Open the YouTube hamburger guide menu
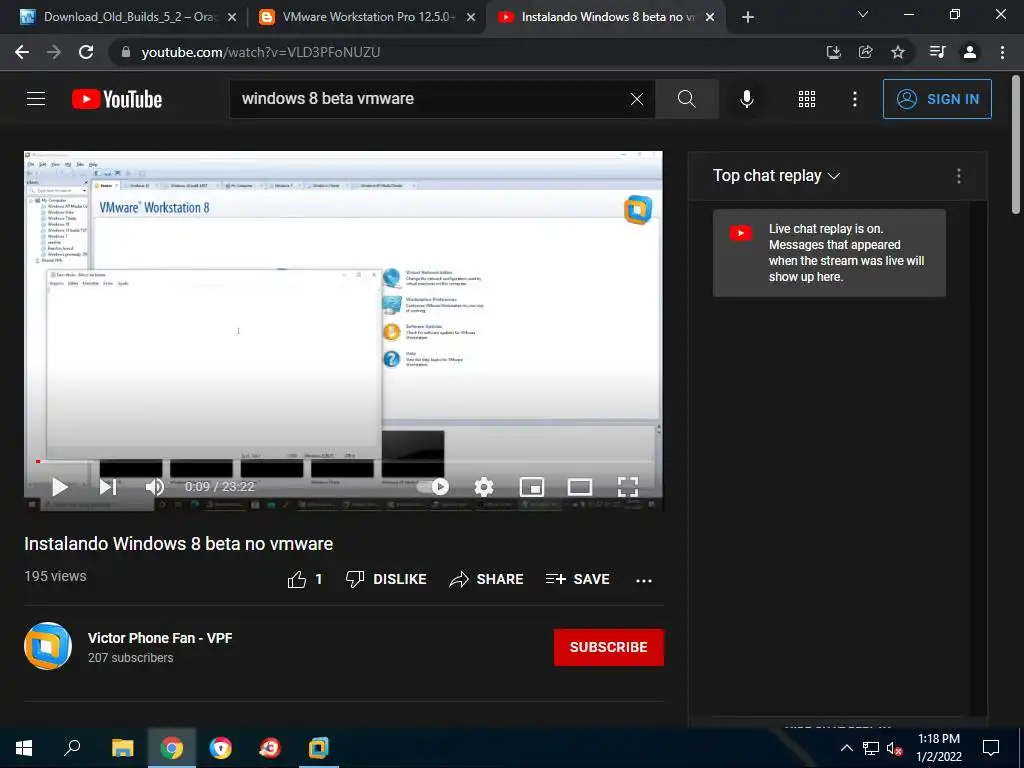The width and height of the screenshot is (1024, 768). pyautogui.click(x=36, y=99)
